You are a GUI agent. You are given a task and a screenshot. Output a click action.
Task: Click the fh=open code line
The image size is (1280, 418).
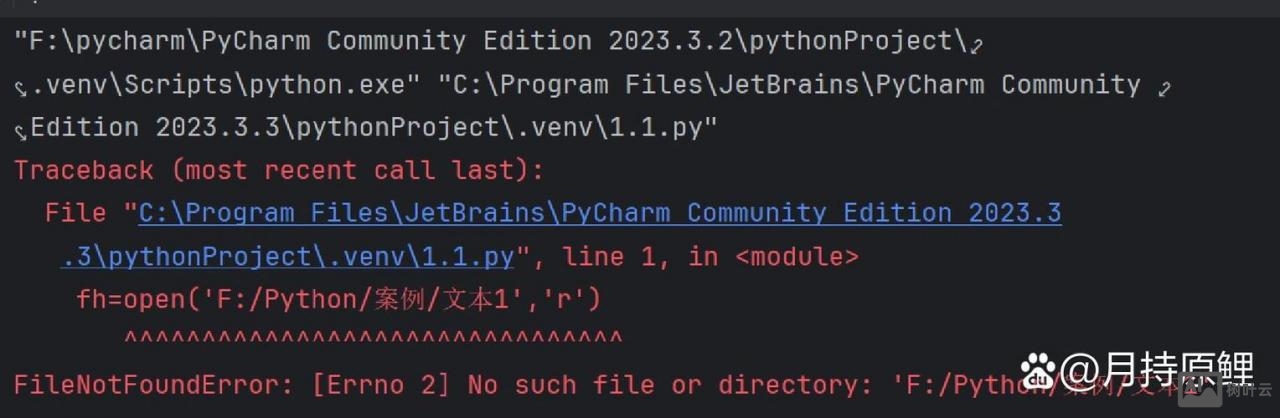coord(338,299)
